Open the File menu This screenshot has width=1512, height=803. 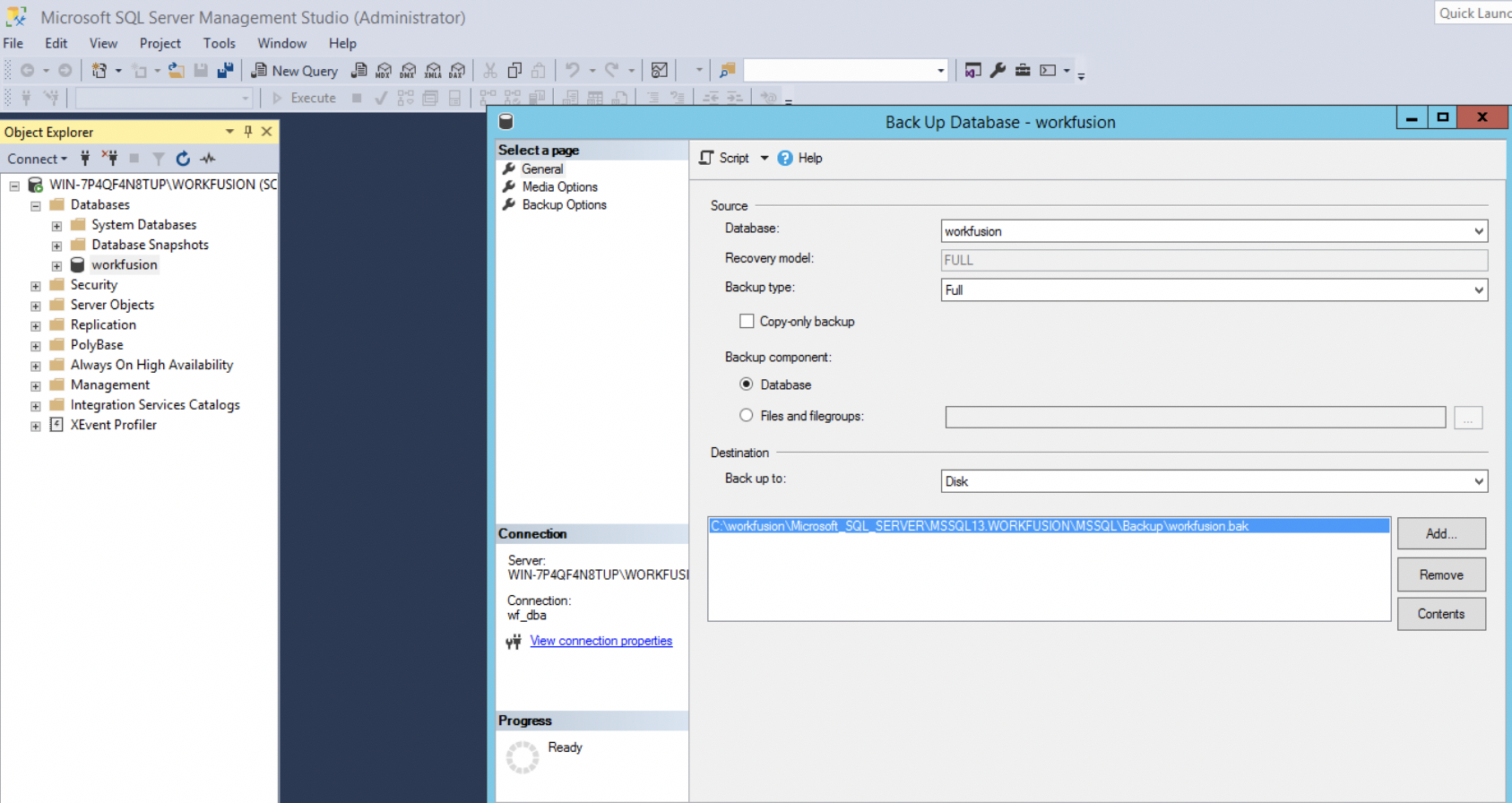click(13, 43)
